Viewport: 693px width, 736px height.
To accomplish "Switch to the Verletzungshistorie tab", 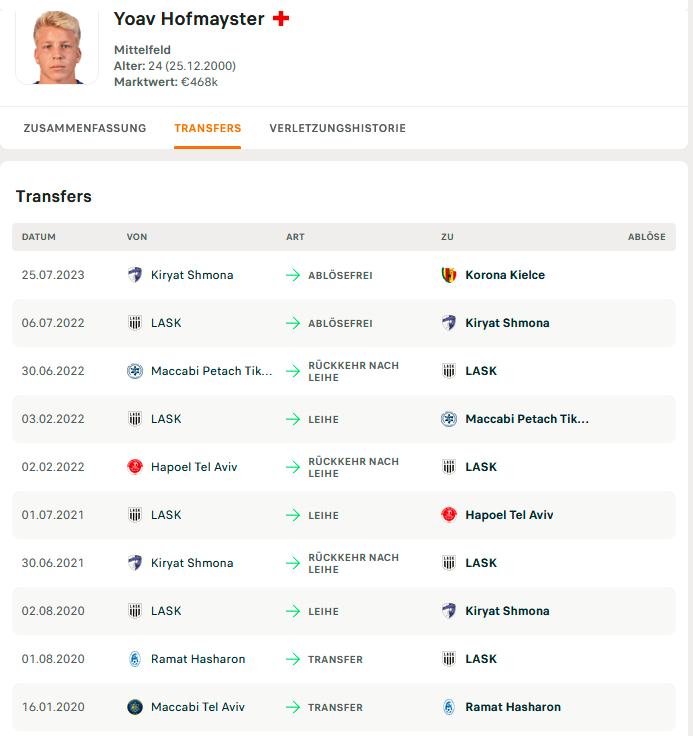I will 337,128.
